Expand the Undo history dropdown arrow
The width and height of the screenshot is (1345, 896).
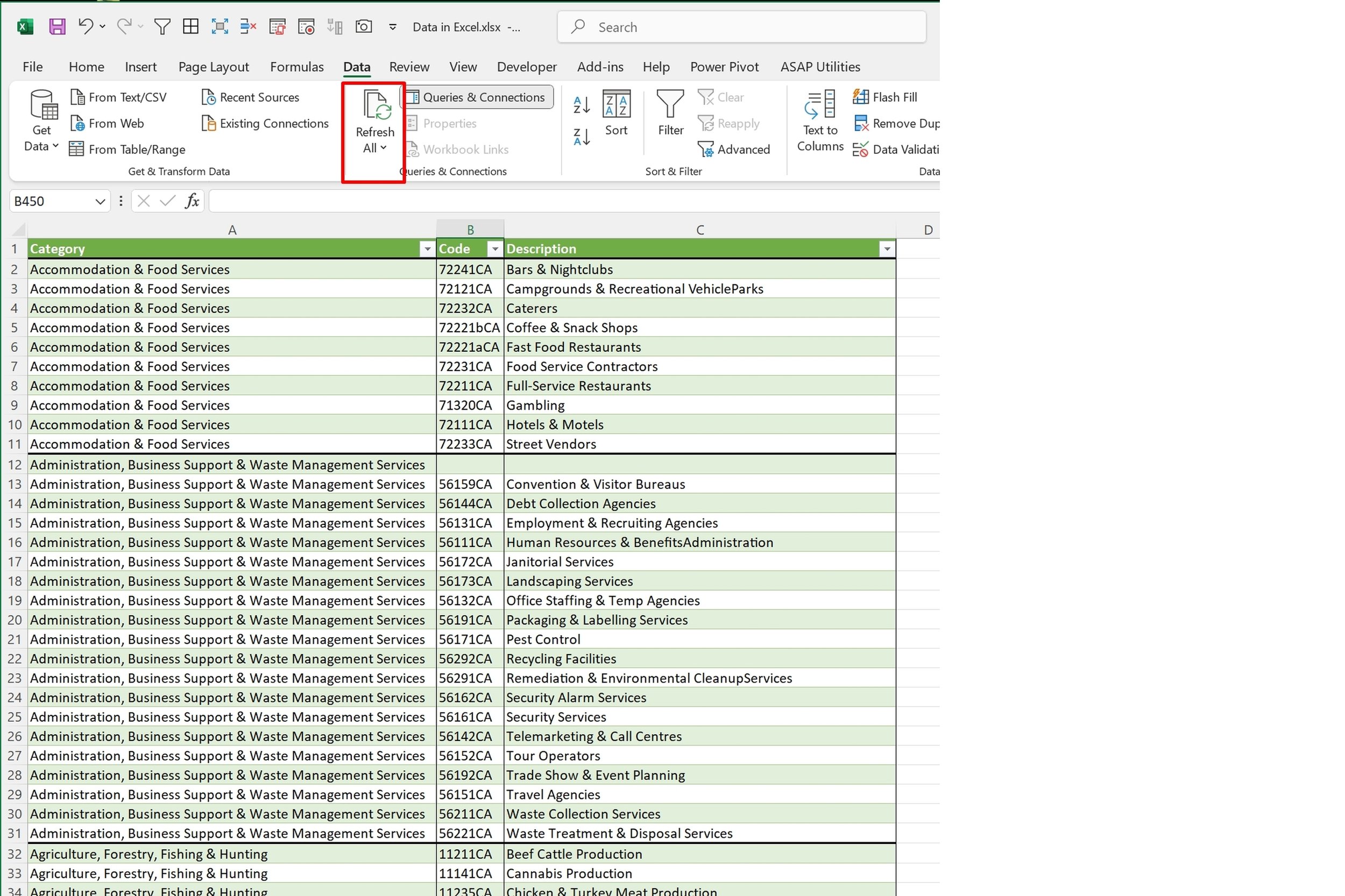coord(102,26)
